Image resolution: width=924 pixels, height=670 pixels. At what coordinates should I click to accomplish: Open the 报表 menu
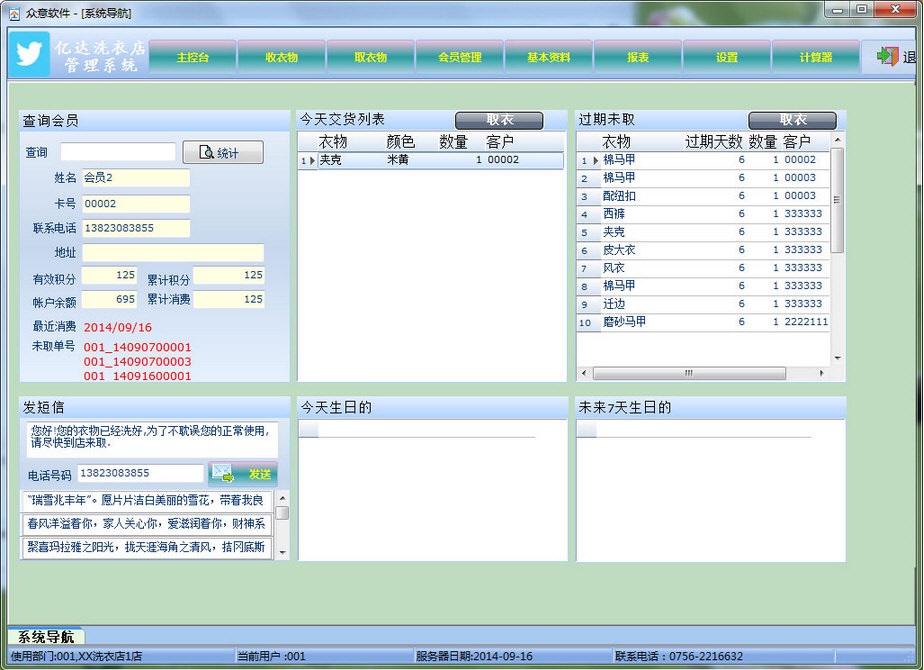coord(637,57)
